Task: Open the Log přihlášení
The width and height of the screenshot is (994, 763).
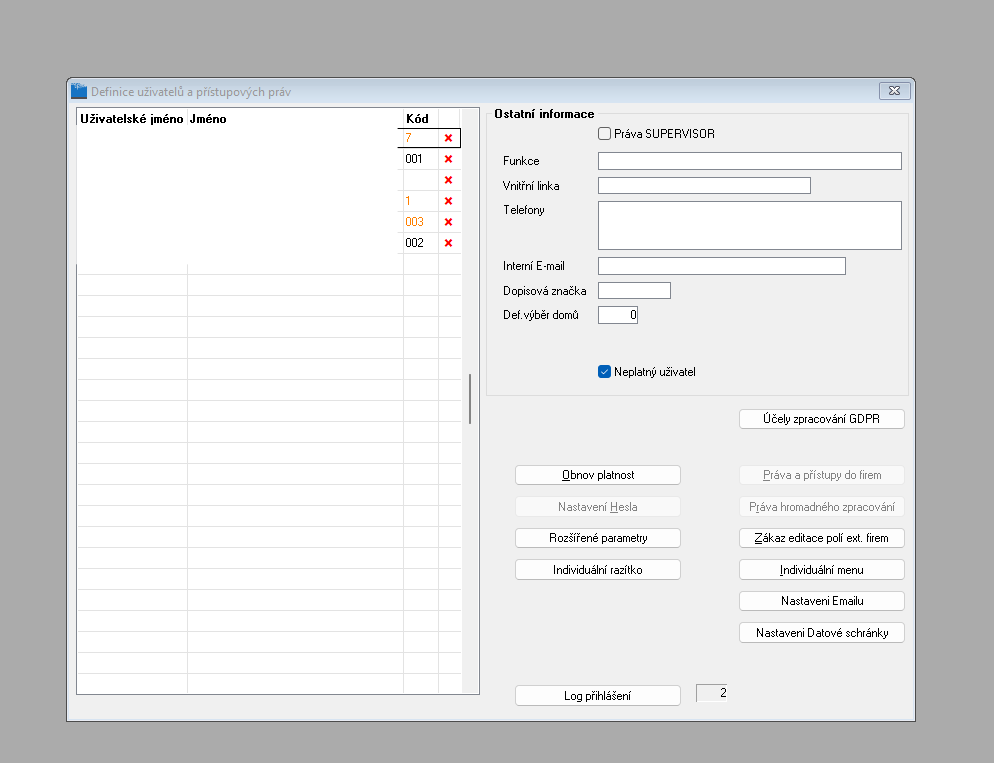Action: coord(598,696)
